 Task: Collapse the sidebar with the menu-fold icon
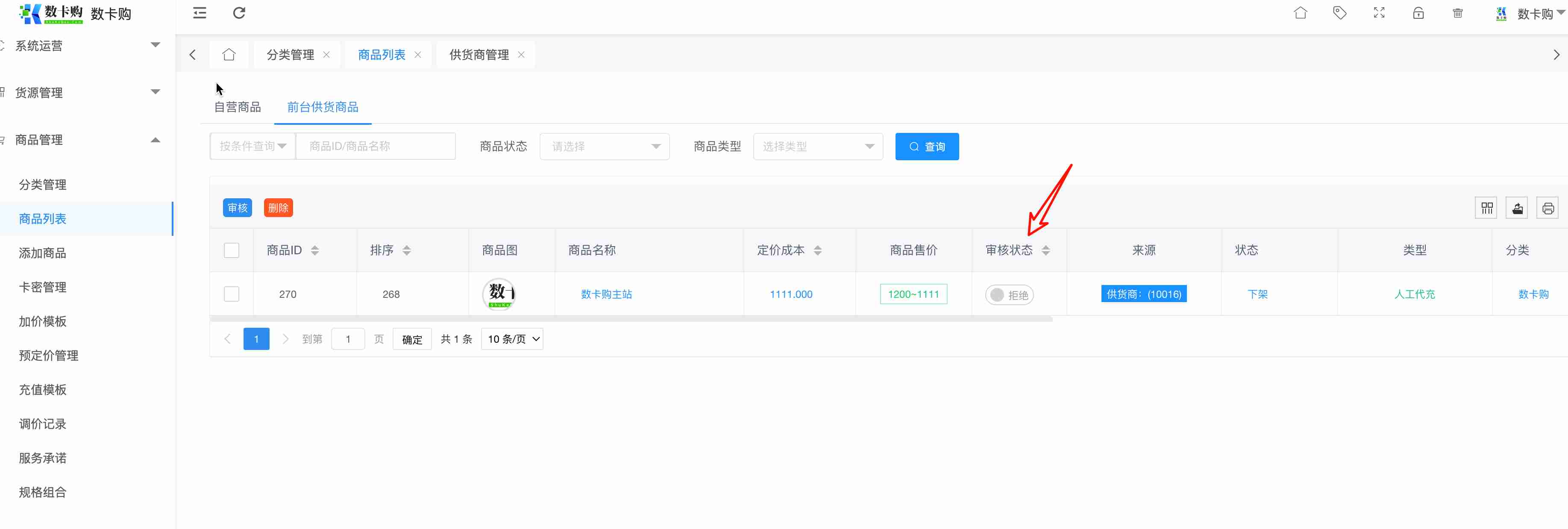(x=200, y=13)
